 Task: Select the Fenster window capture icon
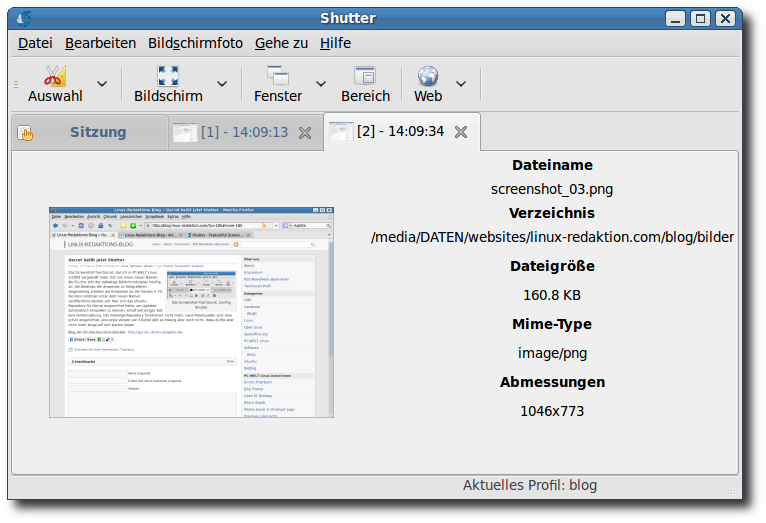click(x=277, y=76)
